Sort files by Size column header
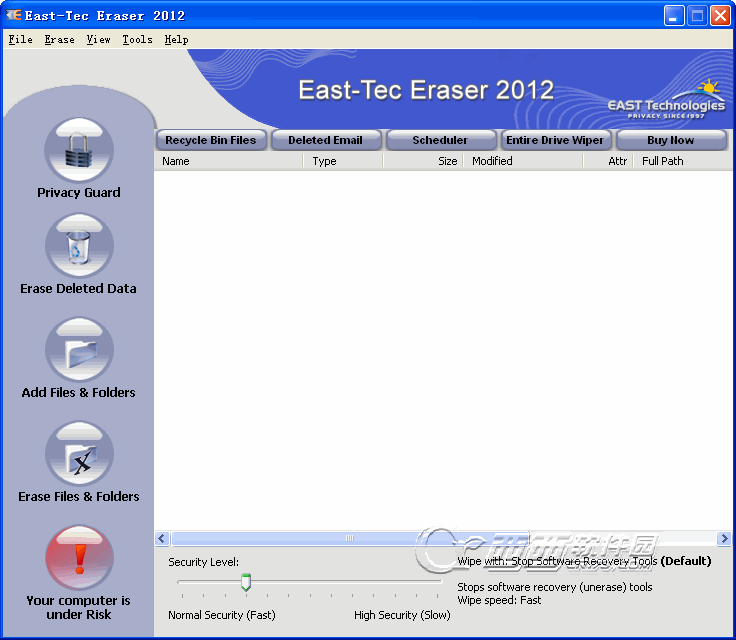 click(x=423, y=161)
